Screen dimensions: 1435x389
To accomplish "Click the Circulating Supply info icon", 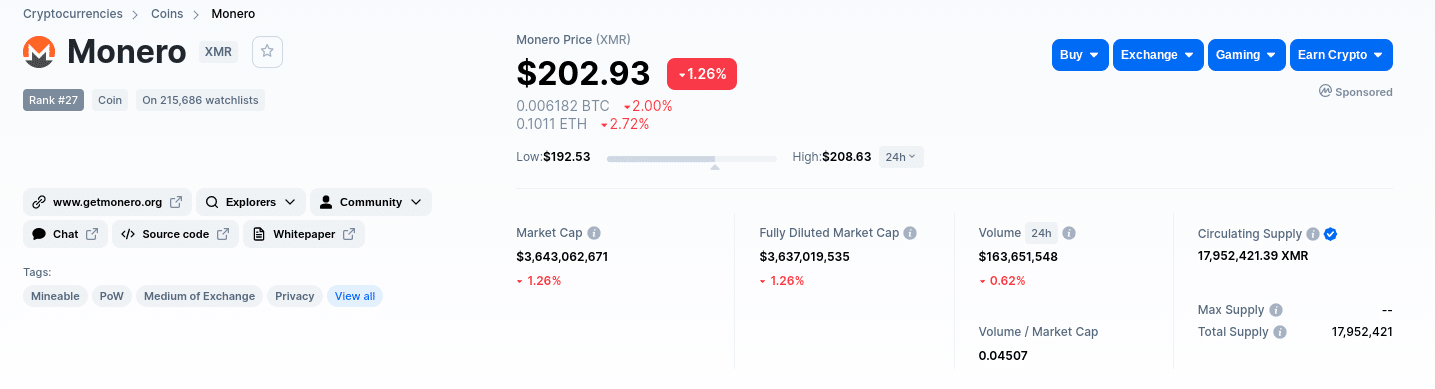I will click(x=1312, y=234).
